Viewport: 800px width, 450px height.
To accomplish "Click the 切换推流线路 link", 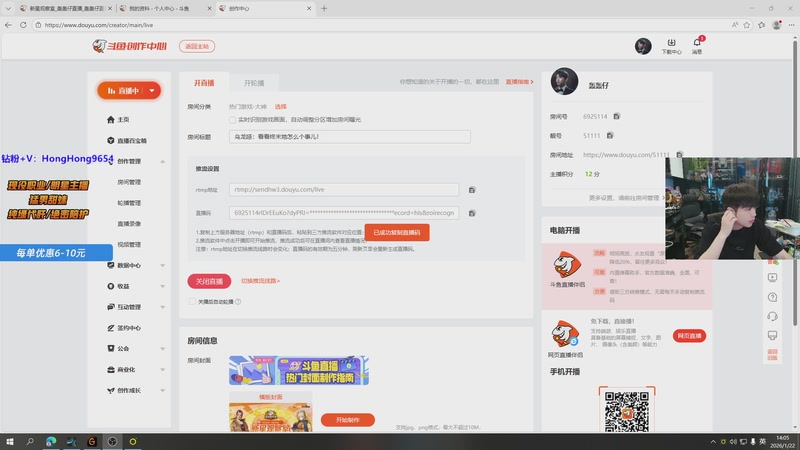I will [x=260, y=281].
